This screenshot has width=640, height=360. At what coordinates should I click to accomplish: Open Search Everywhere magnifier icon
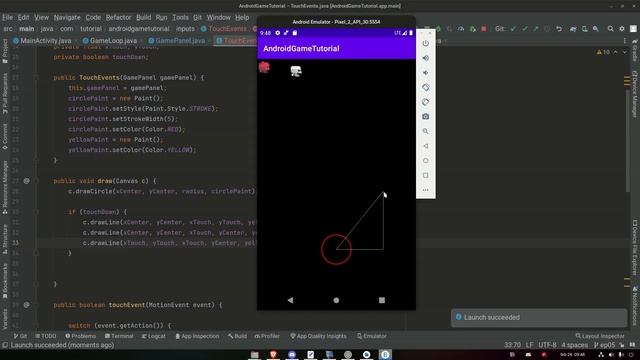pyautogui.click(x=610, y=29)
